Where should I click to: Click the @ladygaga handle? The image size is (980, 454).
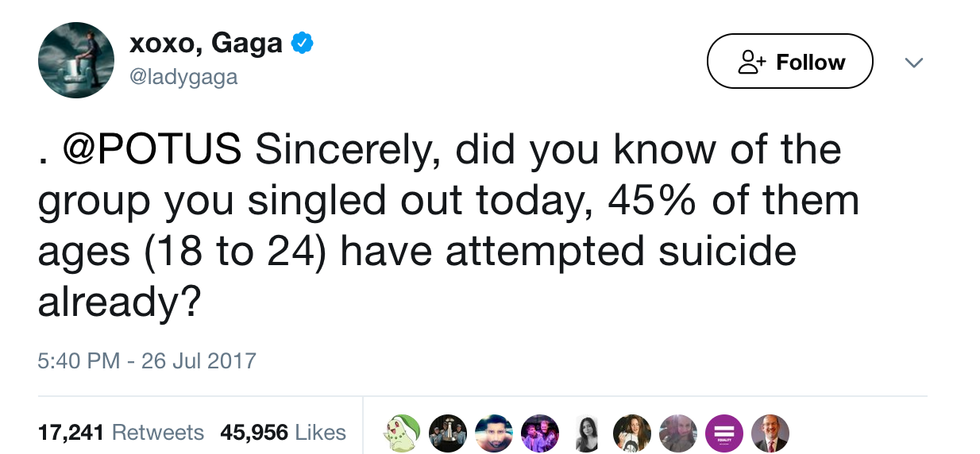183,76
